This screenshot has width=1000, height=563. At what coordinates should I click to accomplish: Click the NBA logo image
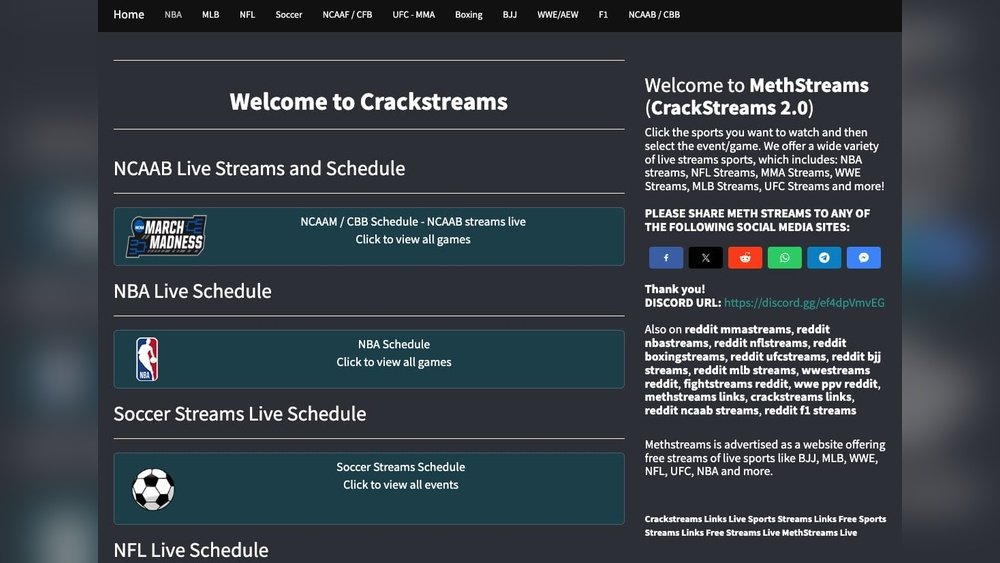147,360
